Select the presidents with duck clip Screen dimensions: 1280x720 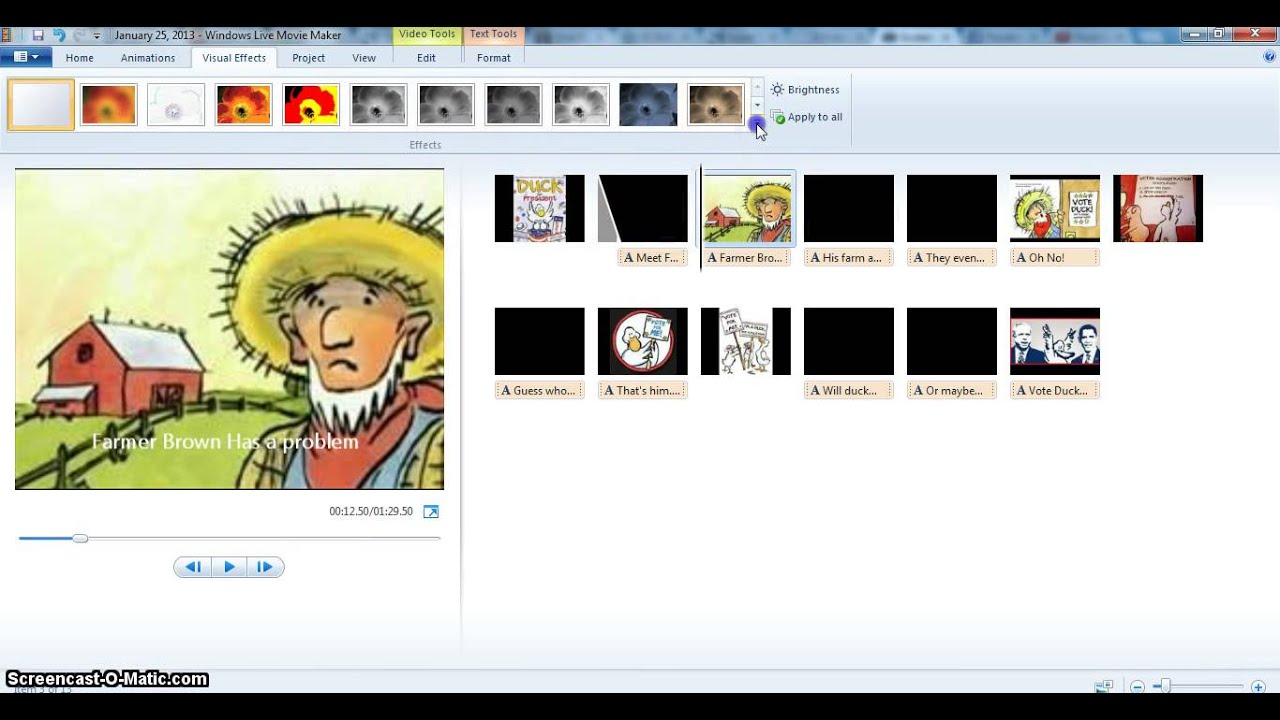coord(1054,341)
